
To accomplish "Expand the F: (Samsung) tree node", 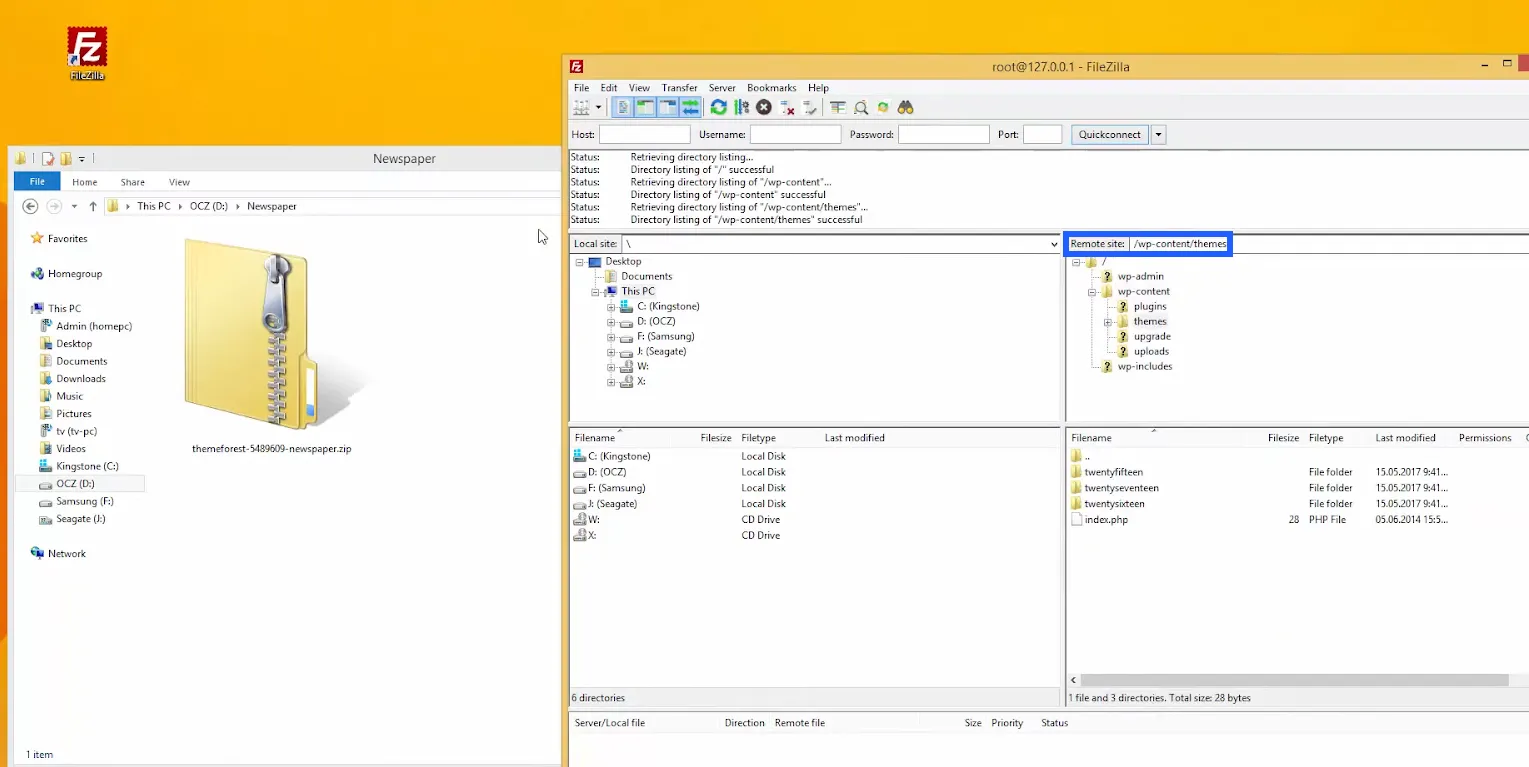I will (611, 337).
